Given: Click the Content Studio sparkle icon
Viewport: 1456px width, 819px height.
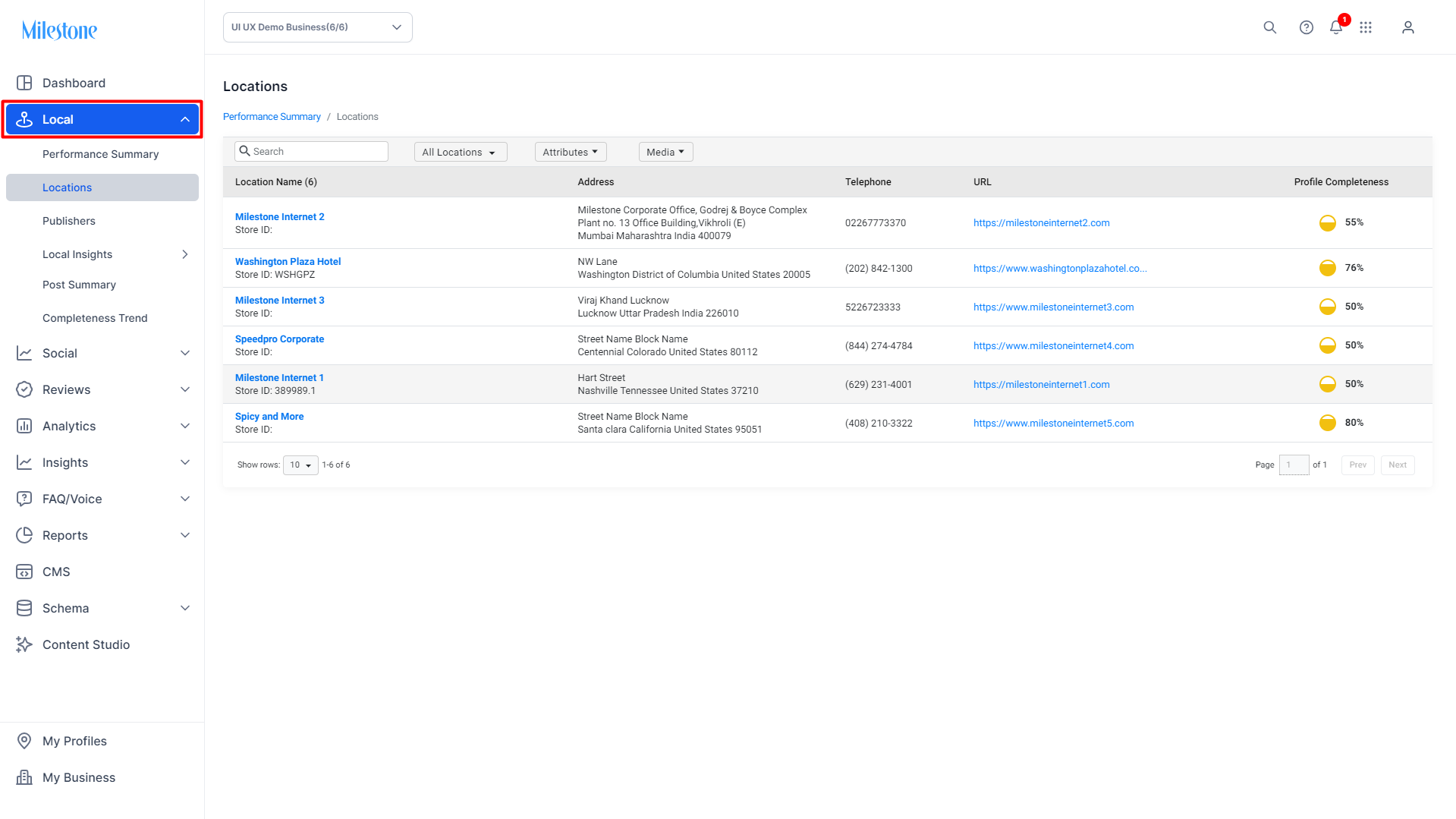Looking at the screenshot, I should point(24,644).
